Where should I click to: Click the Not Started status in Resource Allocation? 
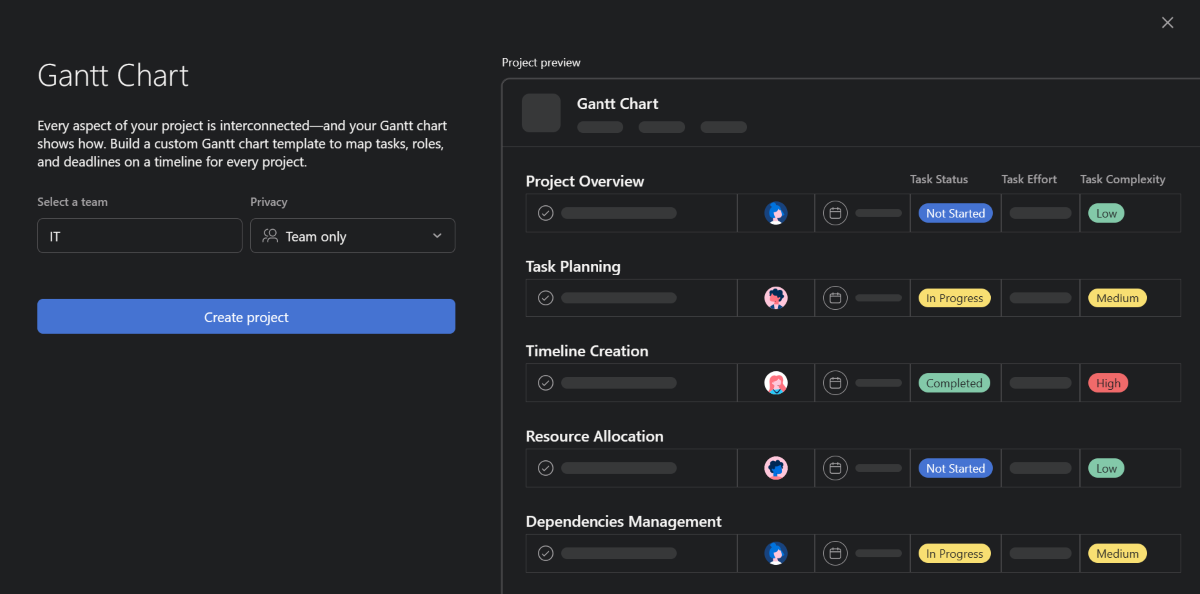[x=955, y=468]
